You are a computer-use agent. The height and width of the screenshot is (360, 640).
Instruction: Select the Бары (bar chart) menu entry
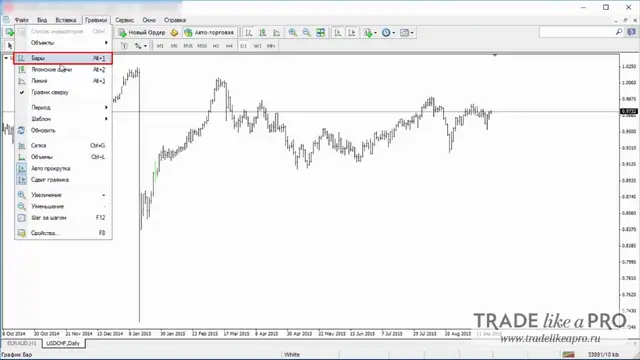point(63,58)
